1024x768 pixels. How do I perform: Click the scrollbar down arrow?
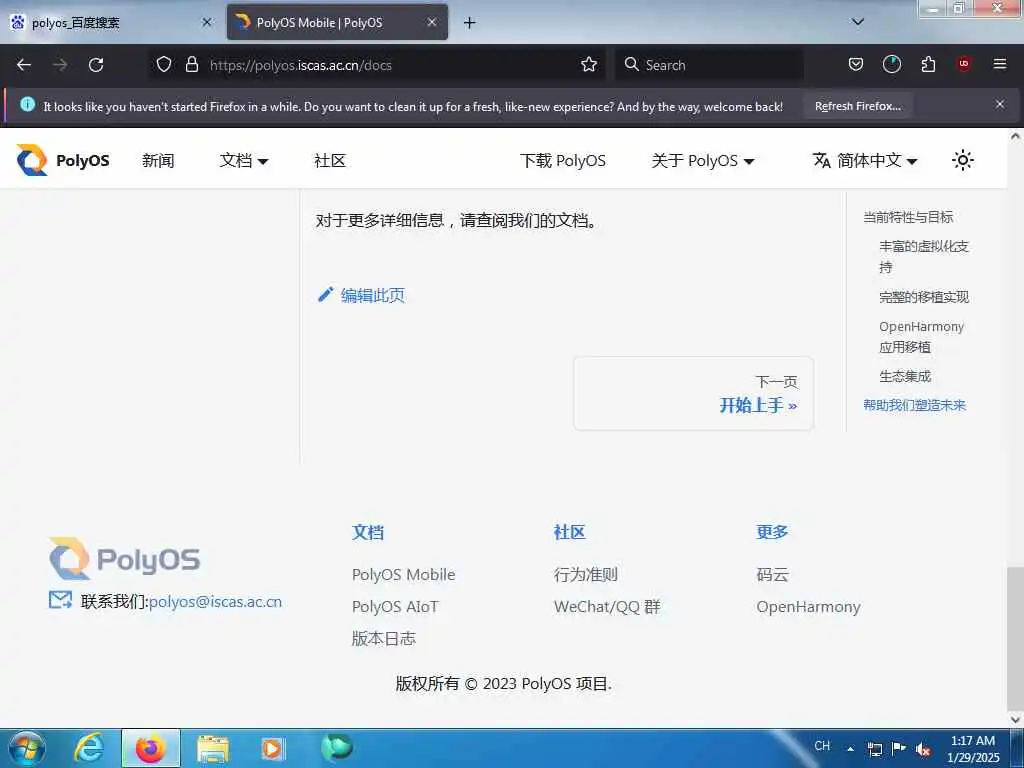1015,720
